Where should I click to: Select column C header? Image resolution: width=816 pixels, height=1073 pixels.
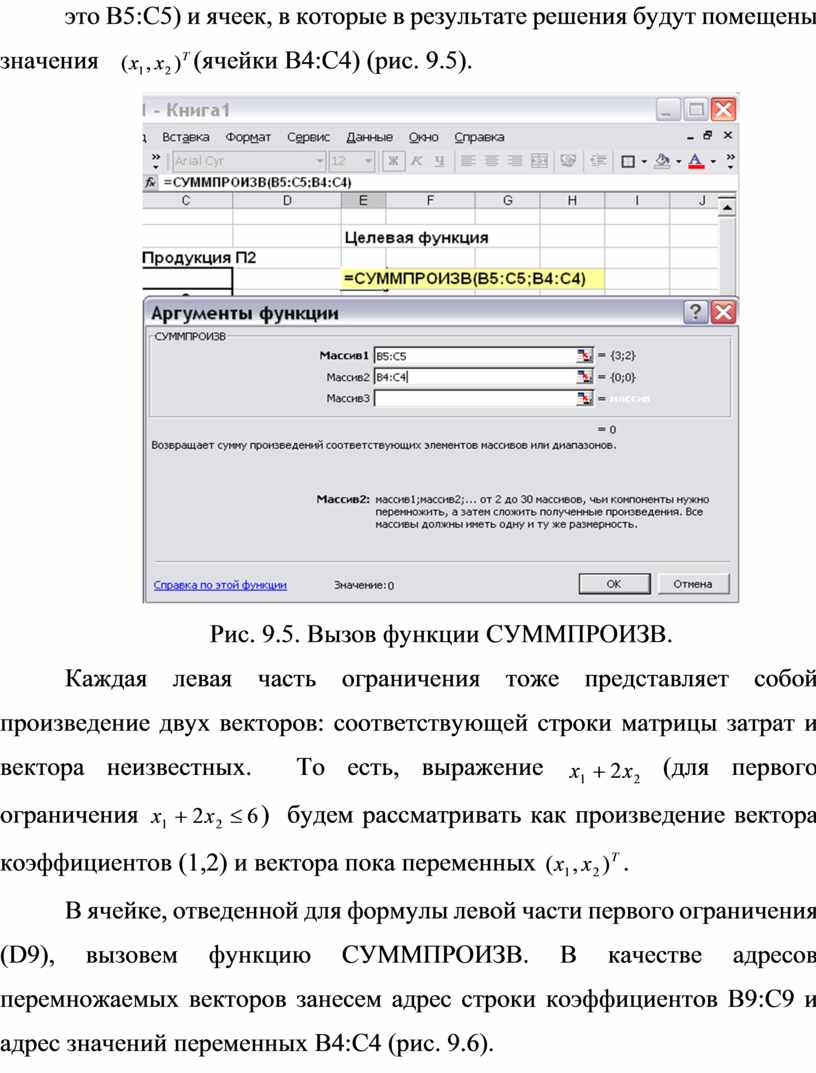pyautogui.click(x=186, y=201)
